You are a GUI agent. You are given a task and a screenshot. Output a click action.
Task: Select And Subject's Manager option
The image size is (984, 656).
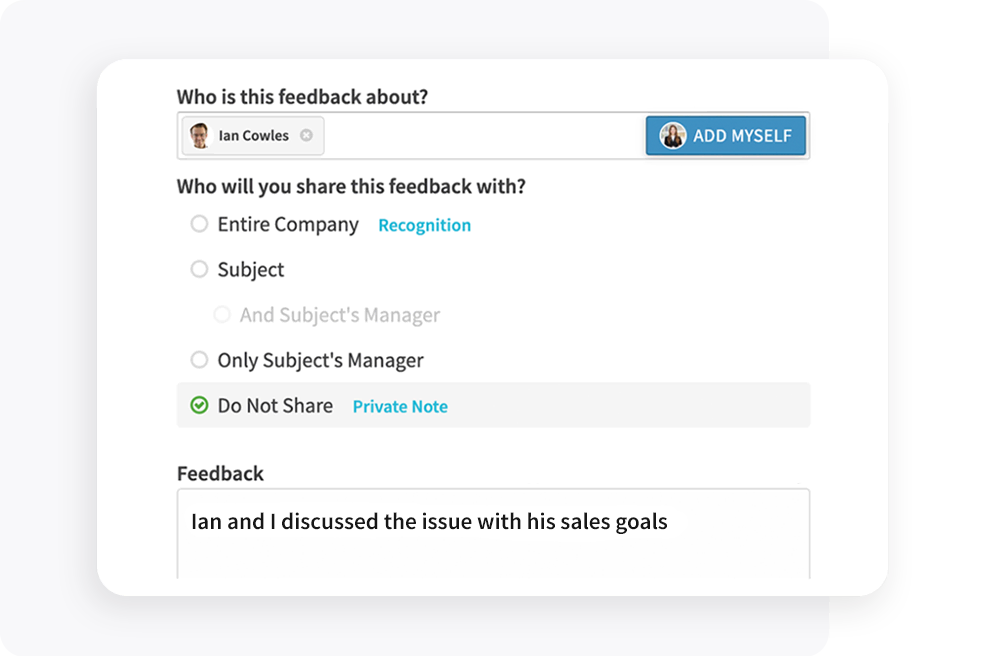click(222, 314)
